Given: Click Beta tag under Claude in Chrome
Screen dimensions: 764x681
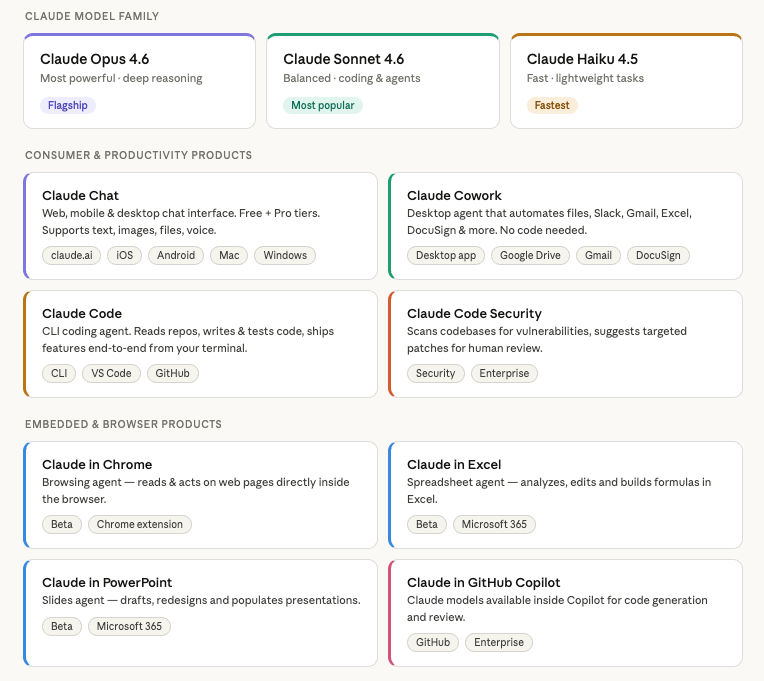Looking at the screenshot, I should [x=62, y=524].
